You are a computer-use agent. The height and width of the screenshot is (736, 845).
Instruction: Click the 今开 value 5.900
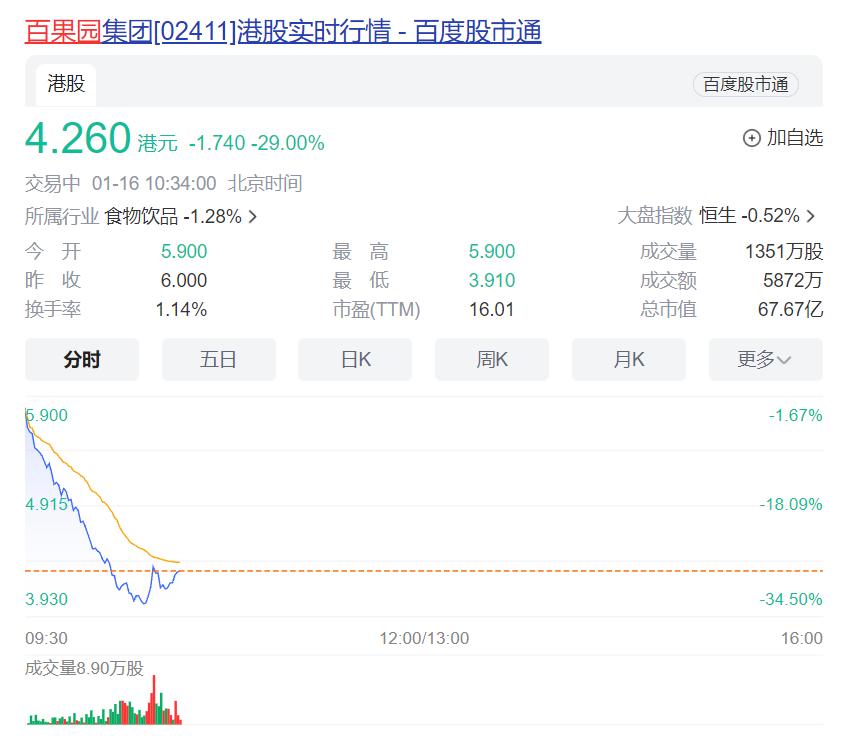tap(184, 252)
